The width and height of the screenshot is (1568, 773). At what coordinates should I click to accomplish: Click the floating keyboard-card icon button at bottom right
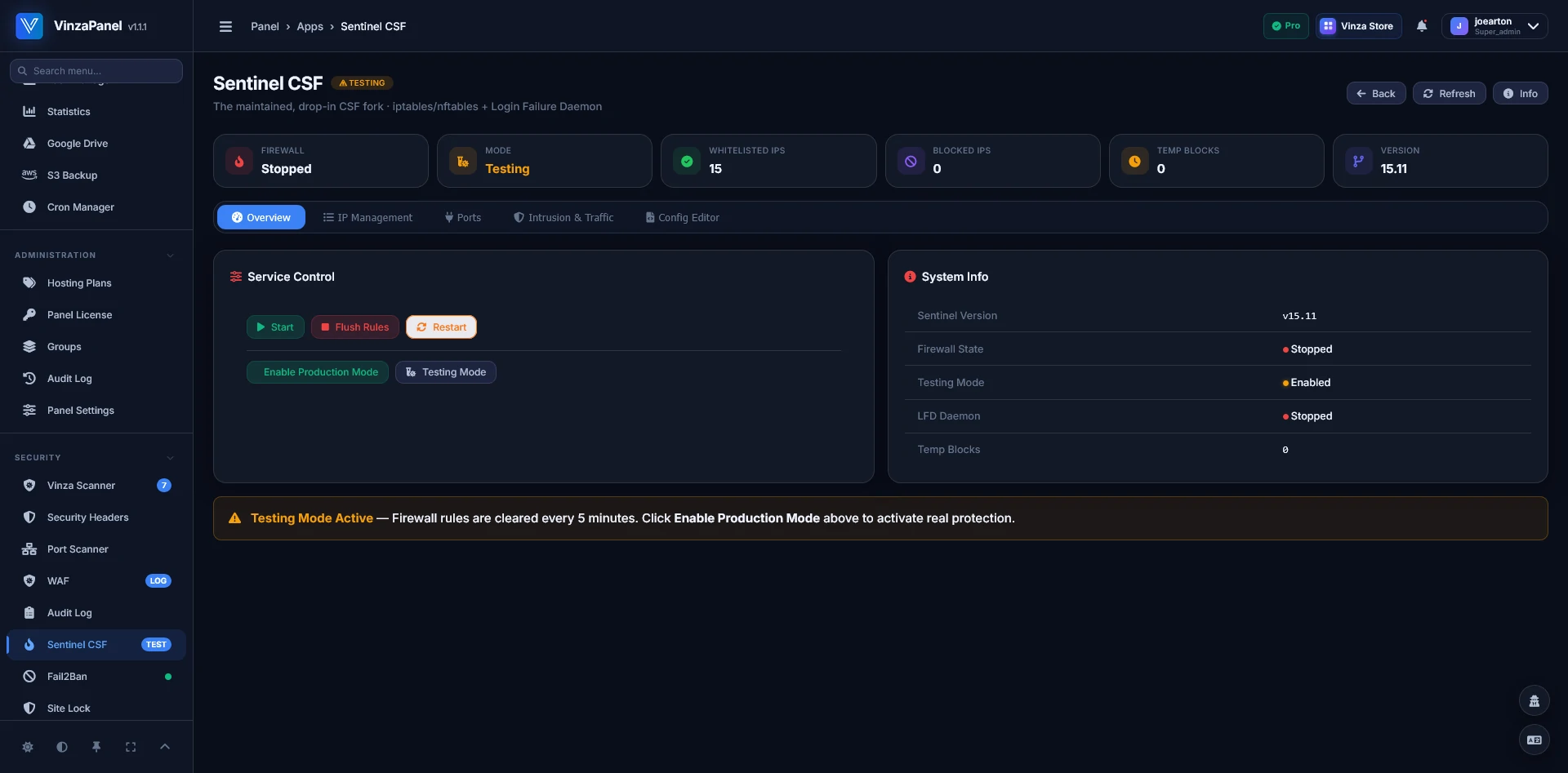coord(1535,740)
